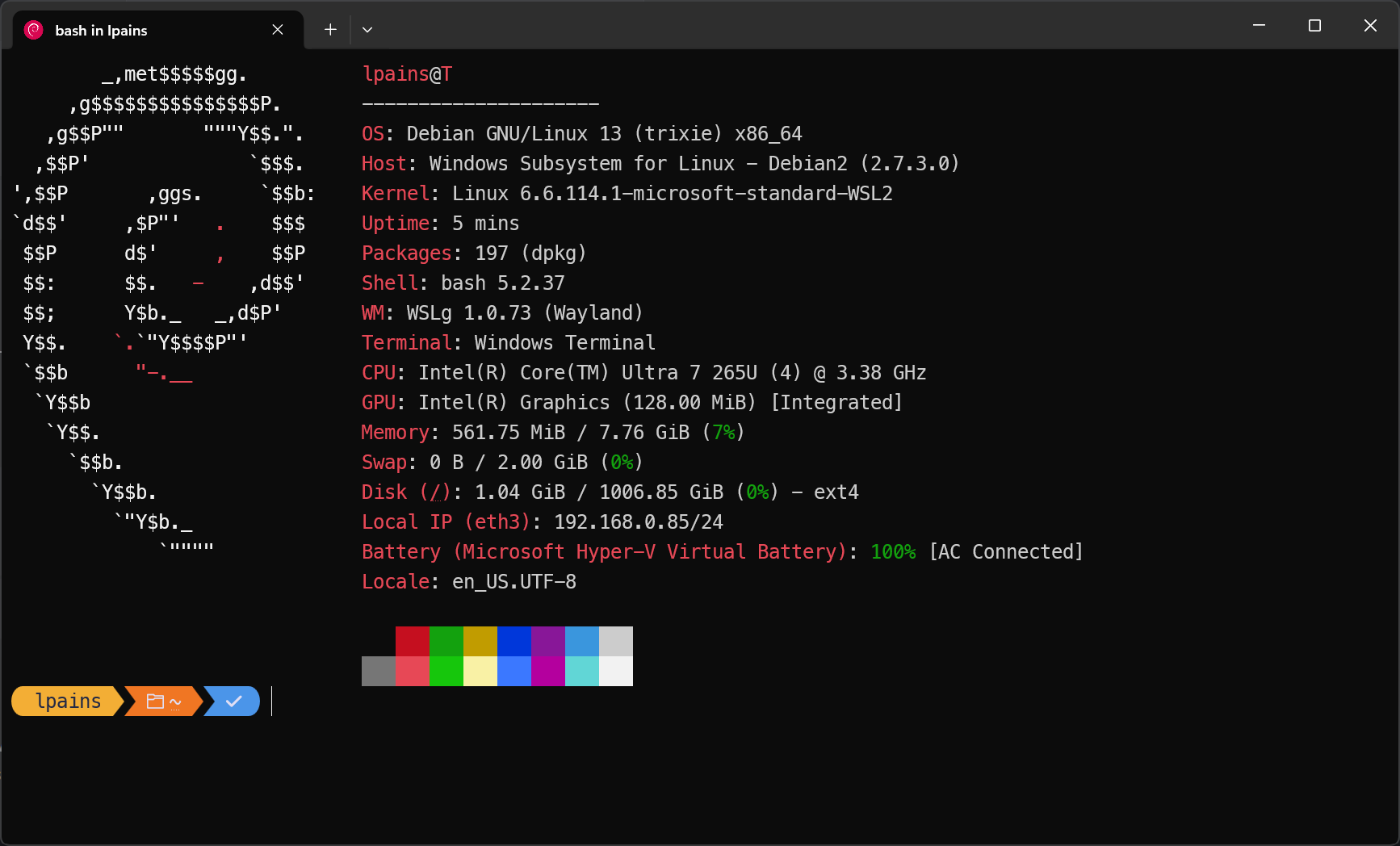Click the 'Uptime: 5 mins' line
The image size is (1400, 846).
(x=441, y=224)
